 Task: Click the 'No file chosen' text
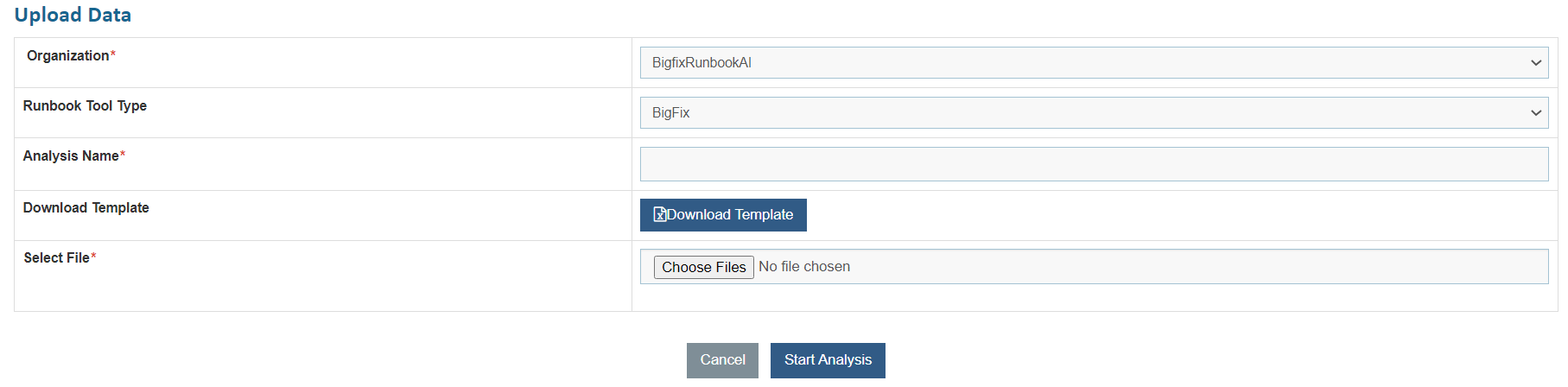(804, 267)
